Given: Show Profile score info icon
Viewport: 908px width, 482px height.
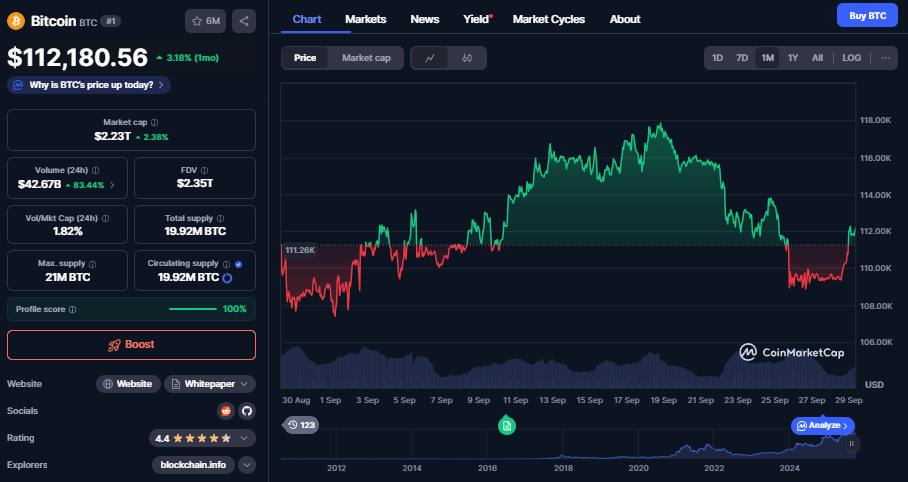Looking at the screenshot, I should [x=72, y=309].
